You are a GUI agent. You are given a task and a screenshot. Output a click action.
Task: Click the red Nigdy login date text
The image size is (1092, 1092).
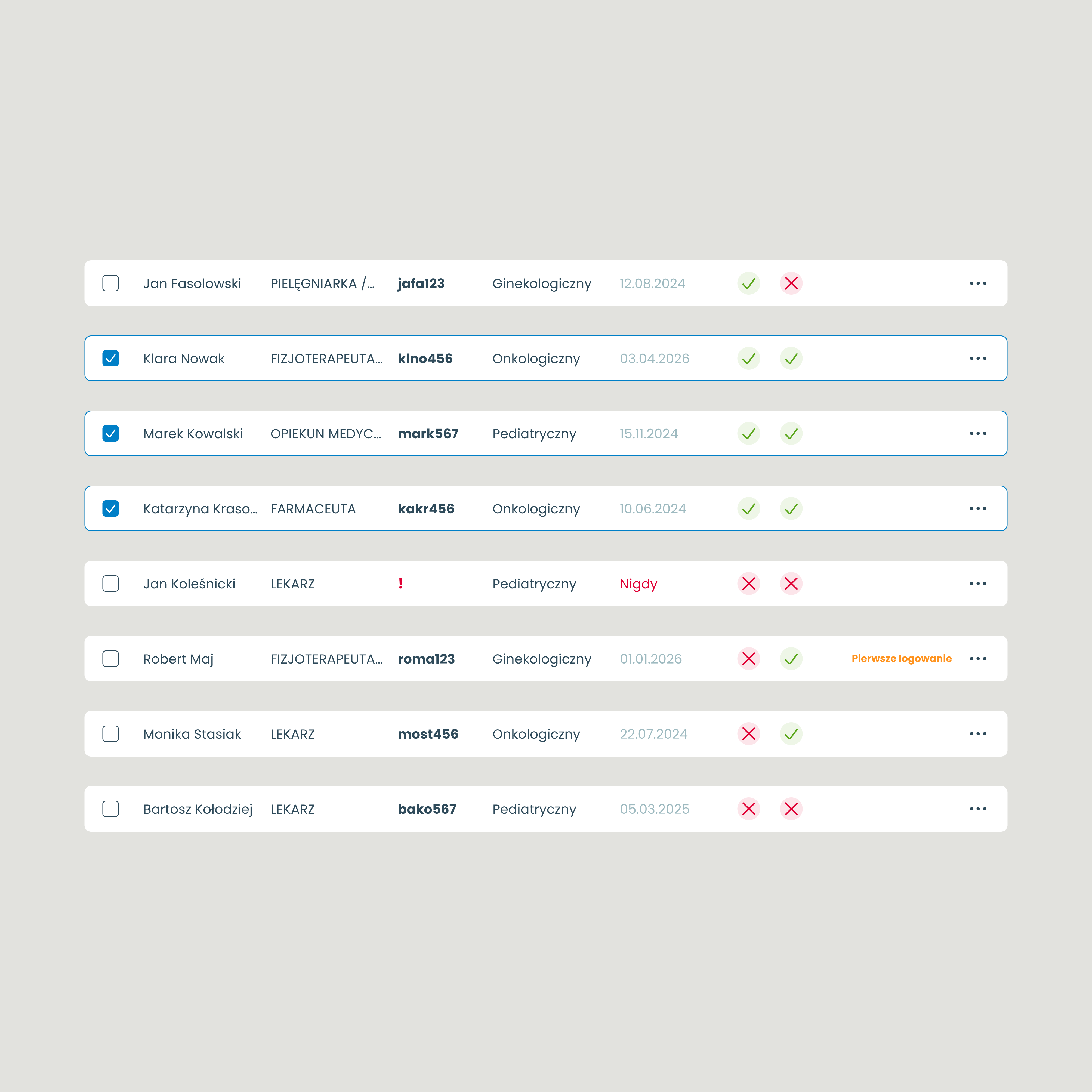[x=638, y=584]
